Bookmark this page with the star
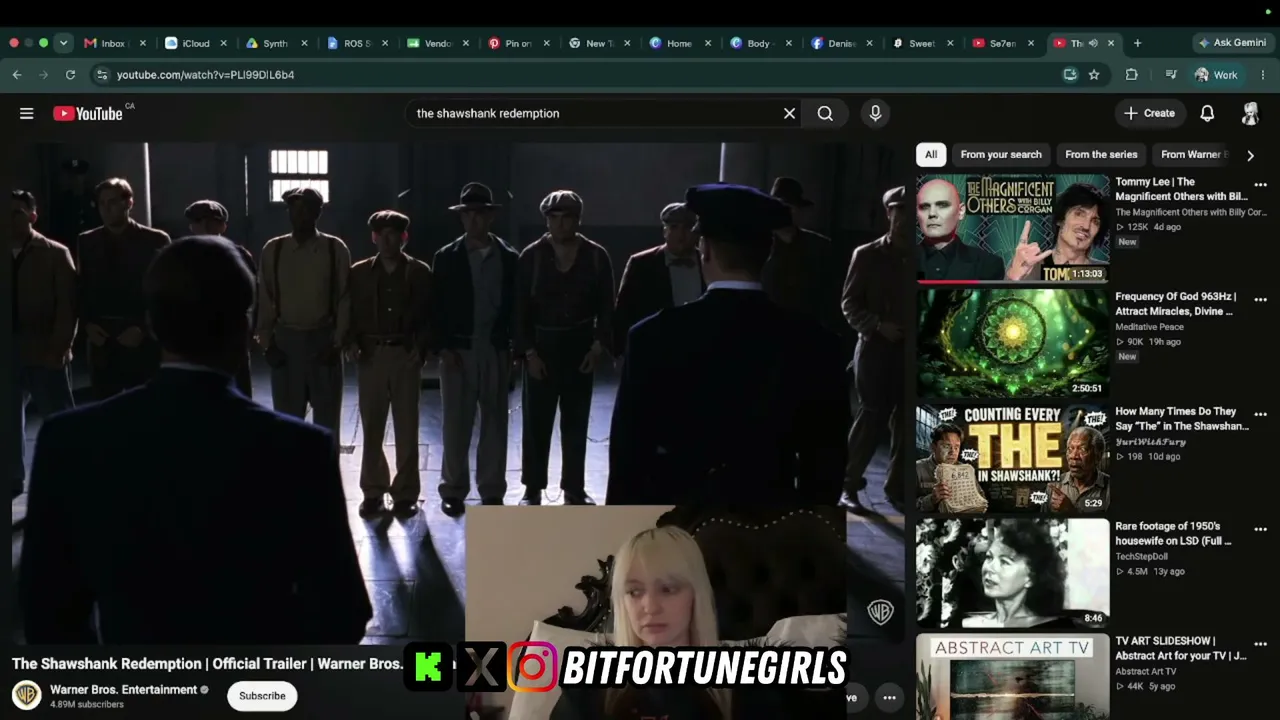This screenshot has height=720, width=1280. pos(1094,75)
